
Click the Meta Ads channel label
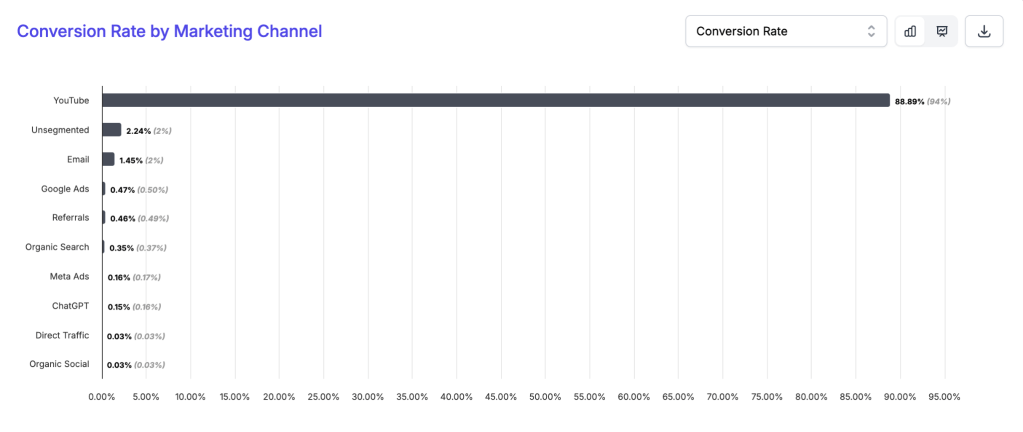tap(69, 276)
